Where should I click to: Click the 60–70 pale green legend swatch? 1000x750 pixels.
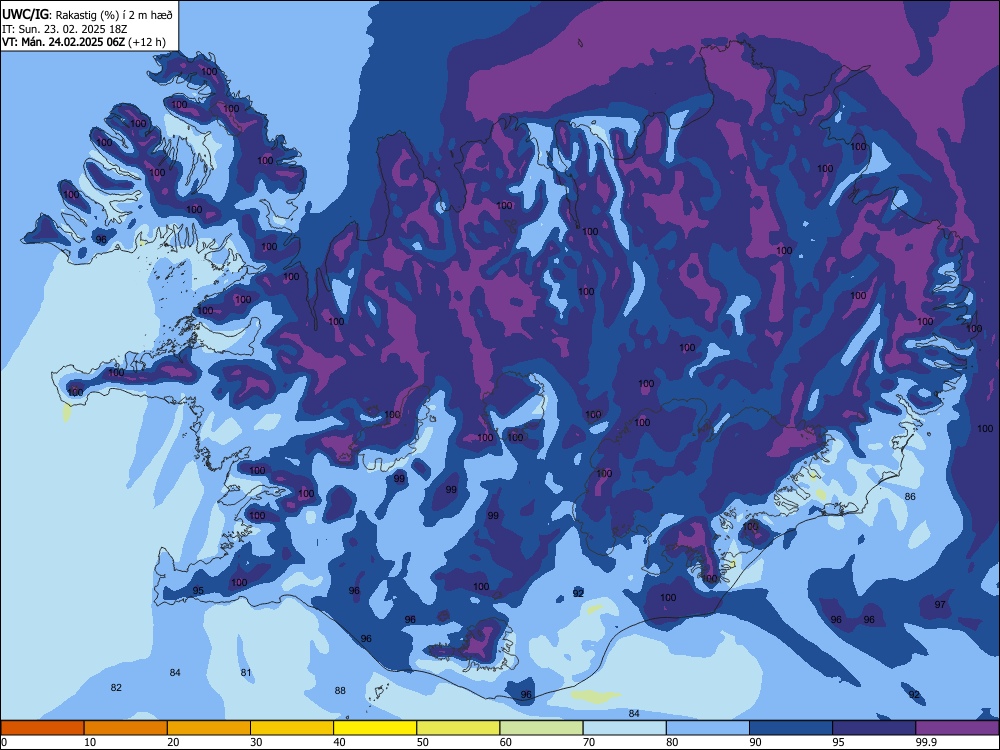[x=541, y=728]
